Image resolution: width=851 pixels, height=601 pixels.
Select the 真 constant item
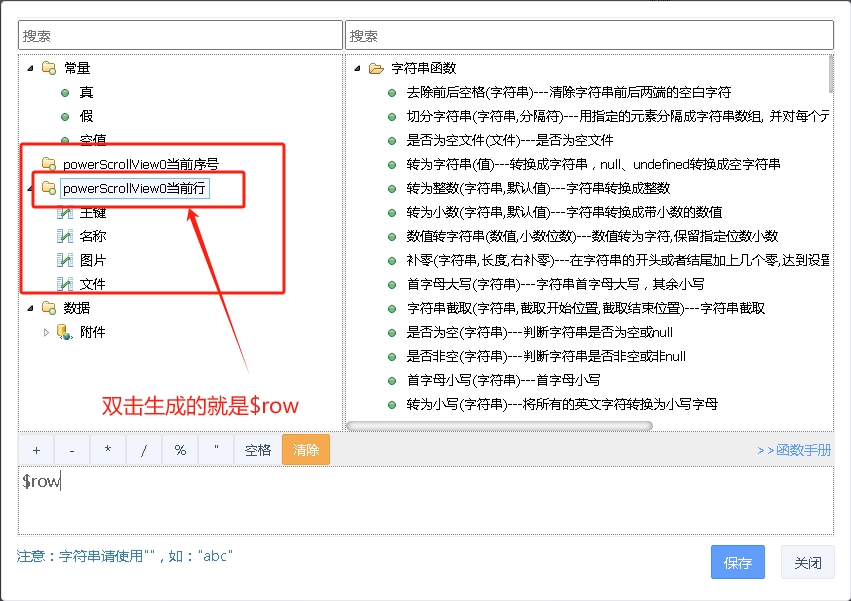pos(87,92)
